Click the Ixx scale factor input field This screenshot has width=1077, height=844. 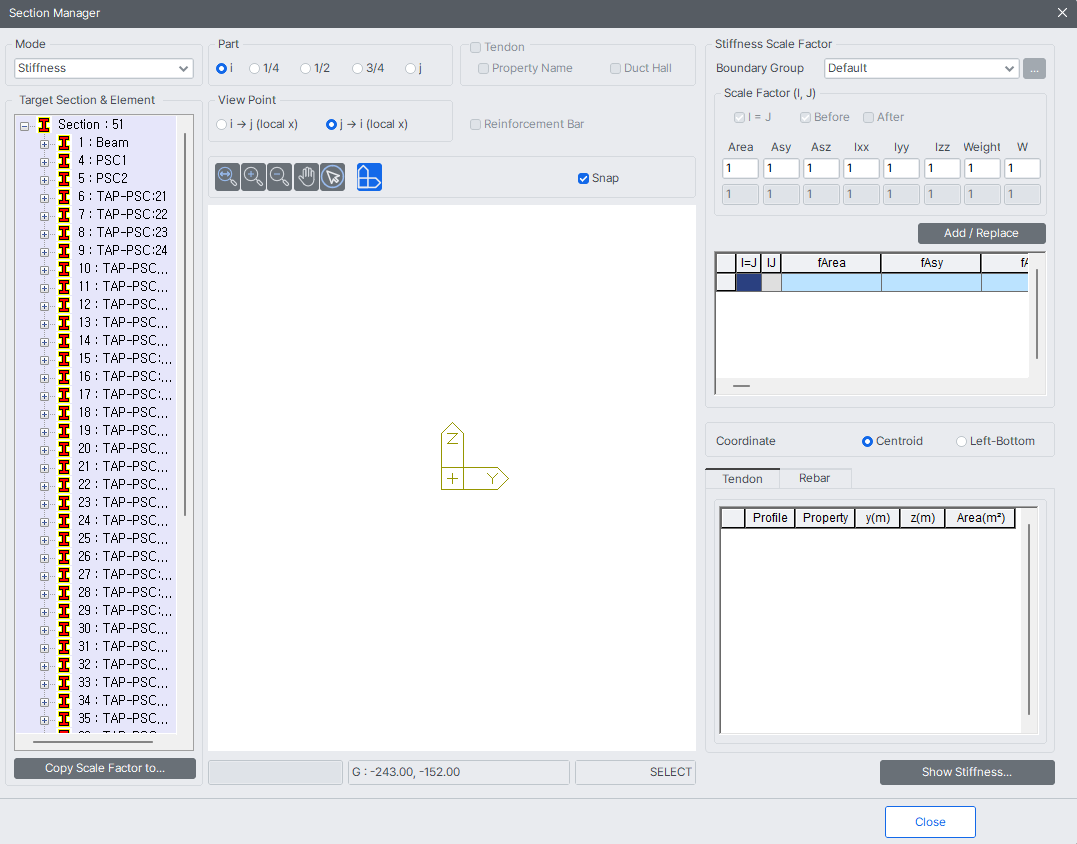861,169
